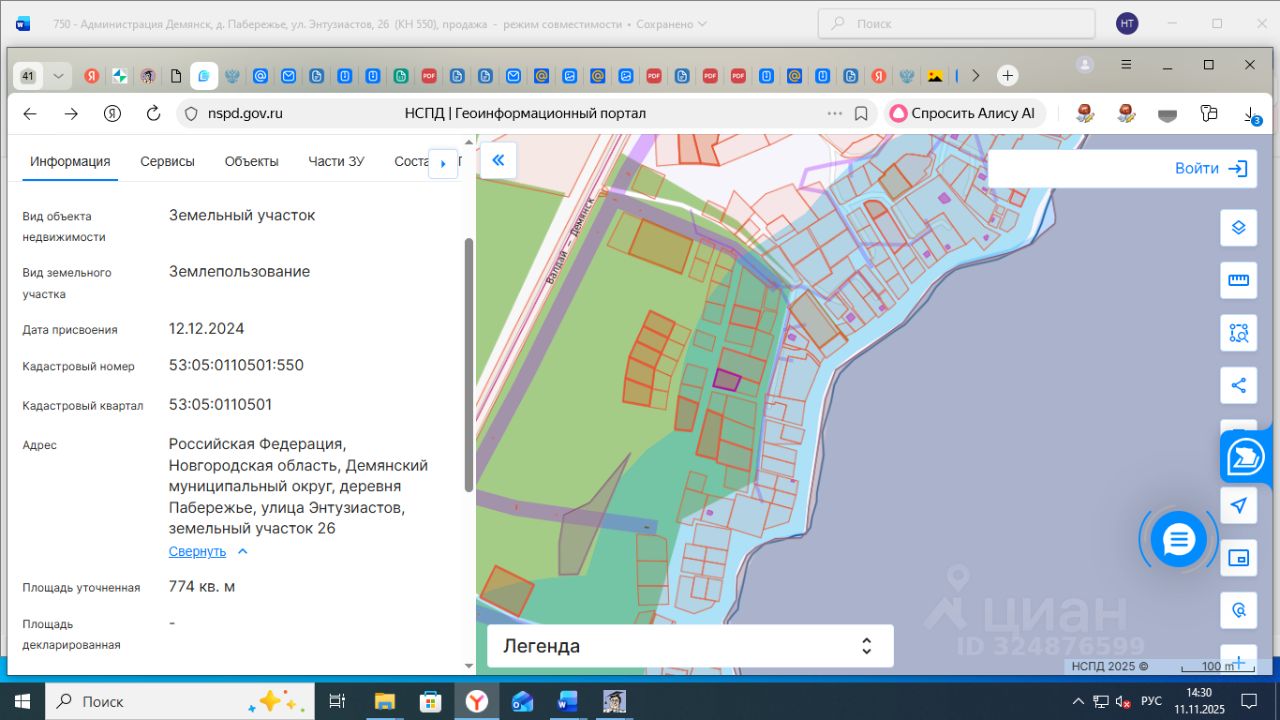
Task: Click the share map icon
Action: tap(1238, 385)
